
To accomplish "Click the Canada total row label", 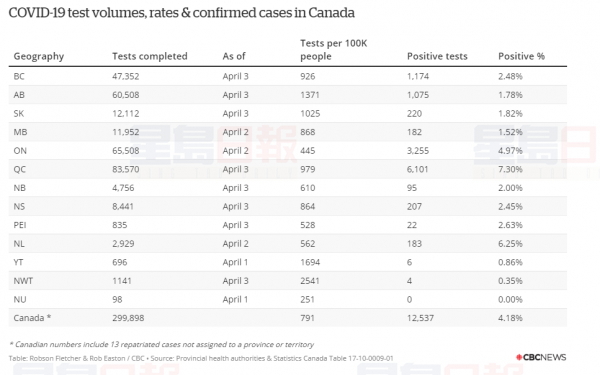I will (x=32, y=318).
